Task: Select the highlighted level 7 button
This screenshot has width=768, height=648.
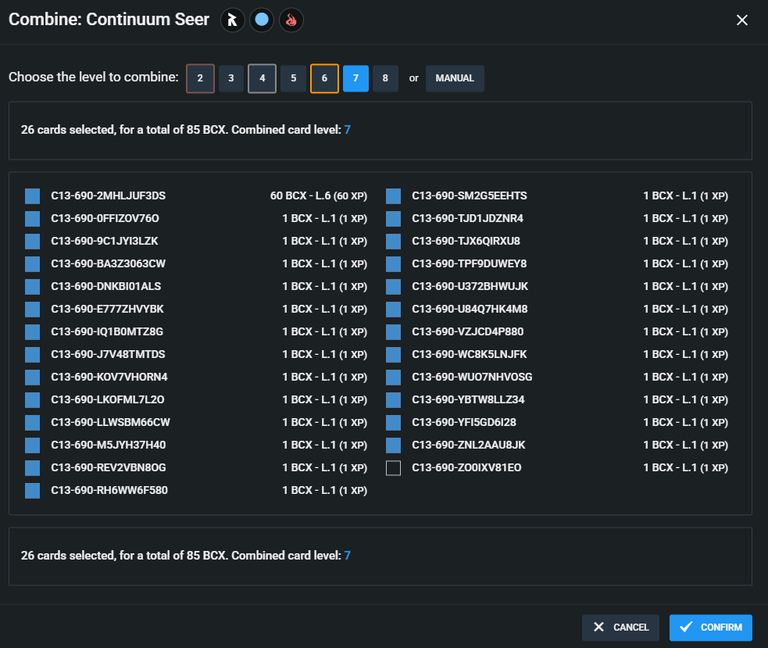Action: (356, 78)
